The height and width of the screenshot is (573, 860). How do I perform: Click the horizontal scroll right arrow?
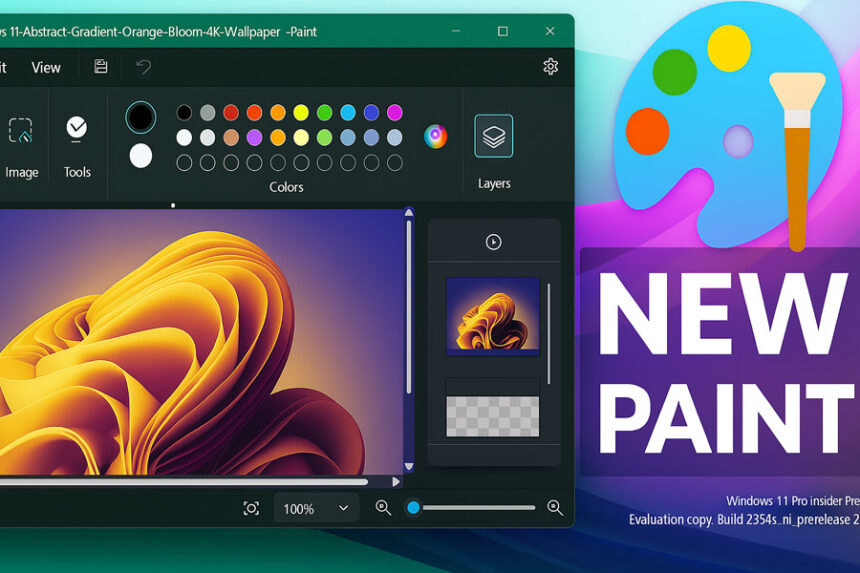(x=396, y=481)
